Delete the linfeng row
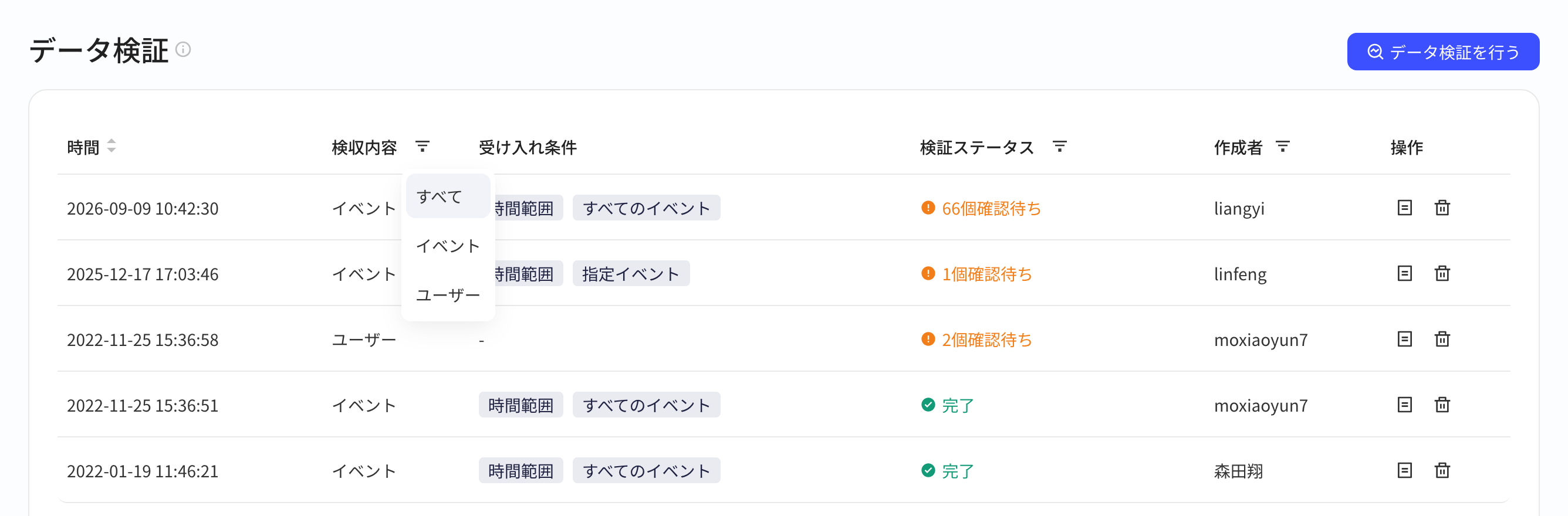 tap(1442, 274)
